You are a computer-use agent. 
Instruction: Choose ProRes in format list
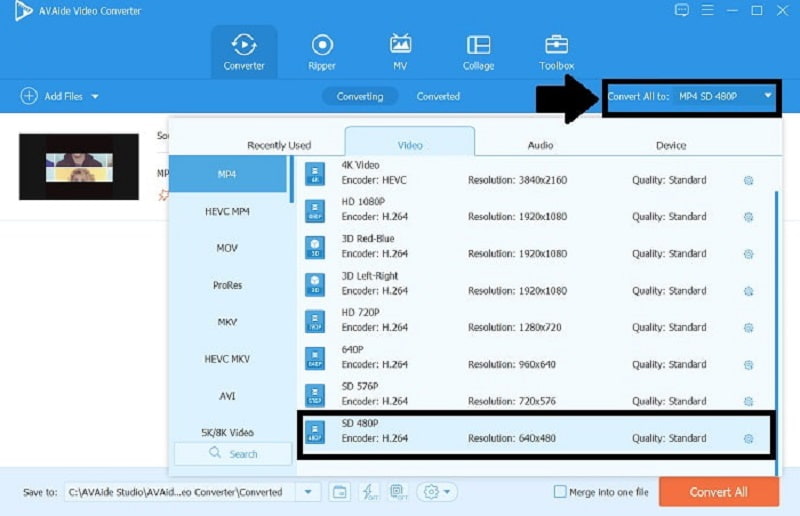pos(228,285)
